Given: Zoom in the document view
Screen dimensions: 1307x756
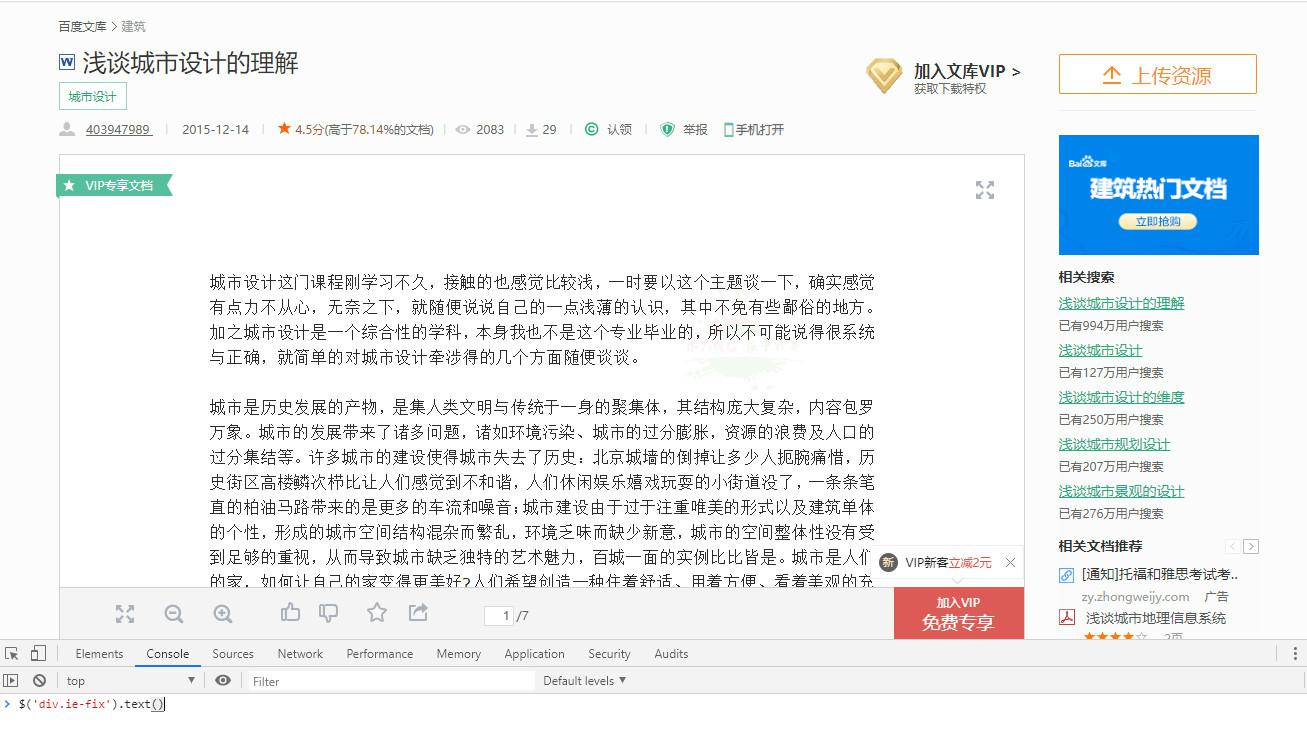Looking at the screenshot, I should click(x=223, y=613).
